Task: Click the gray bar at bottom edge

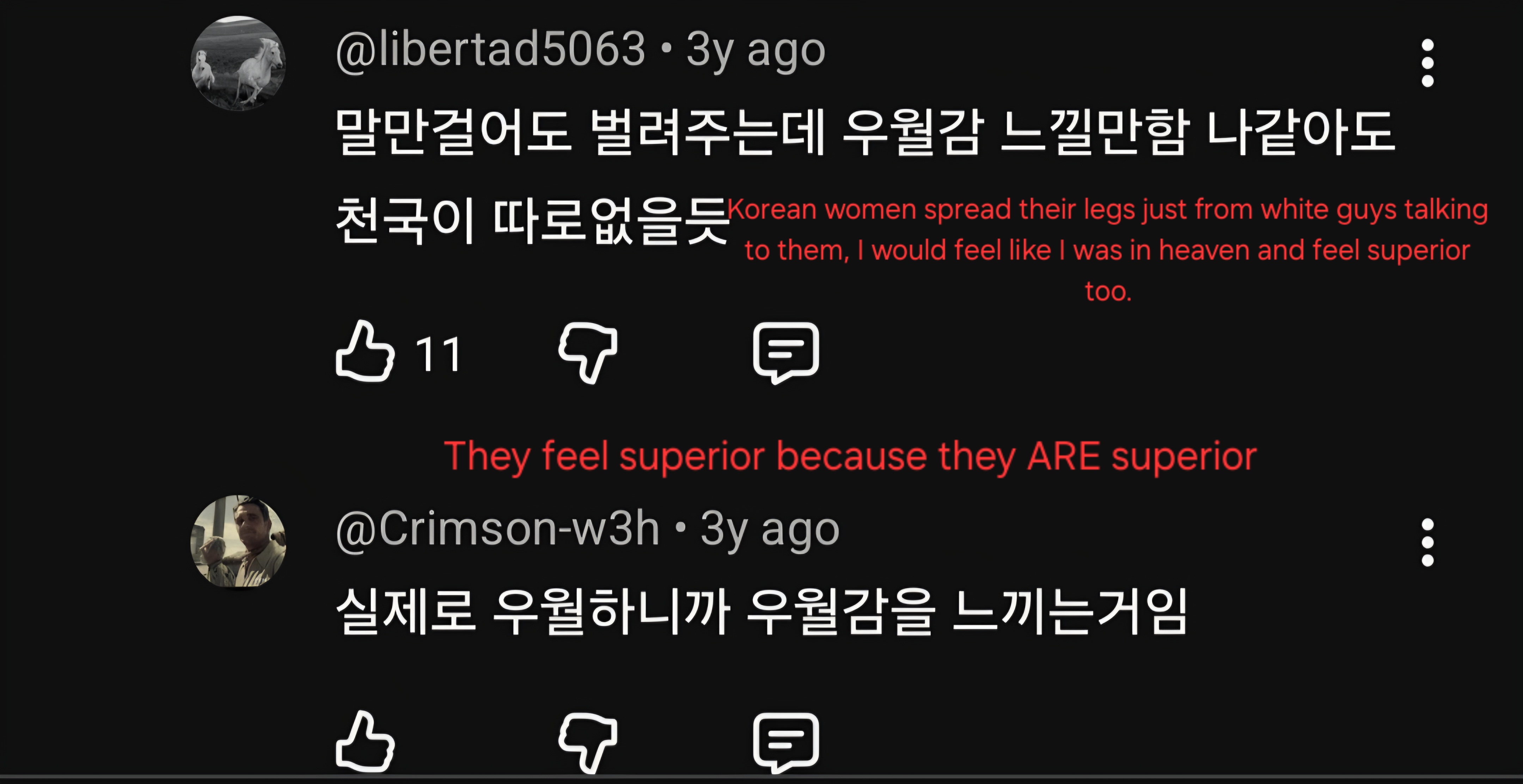Action: point(761,779)
